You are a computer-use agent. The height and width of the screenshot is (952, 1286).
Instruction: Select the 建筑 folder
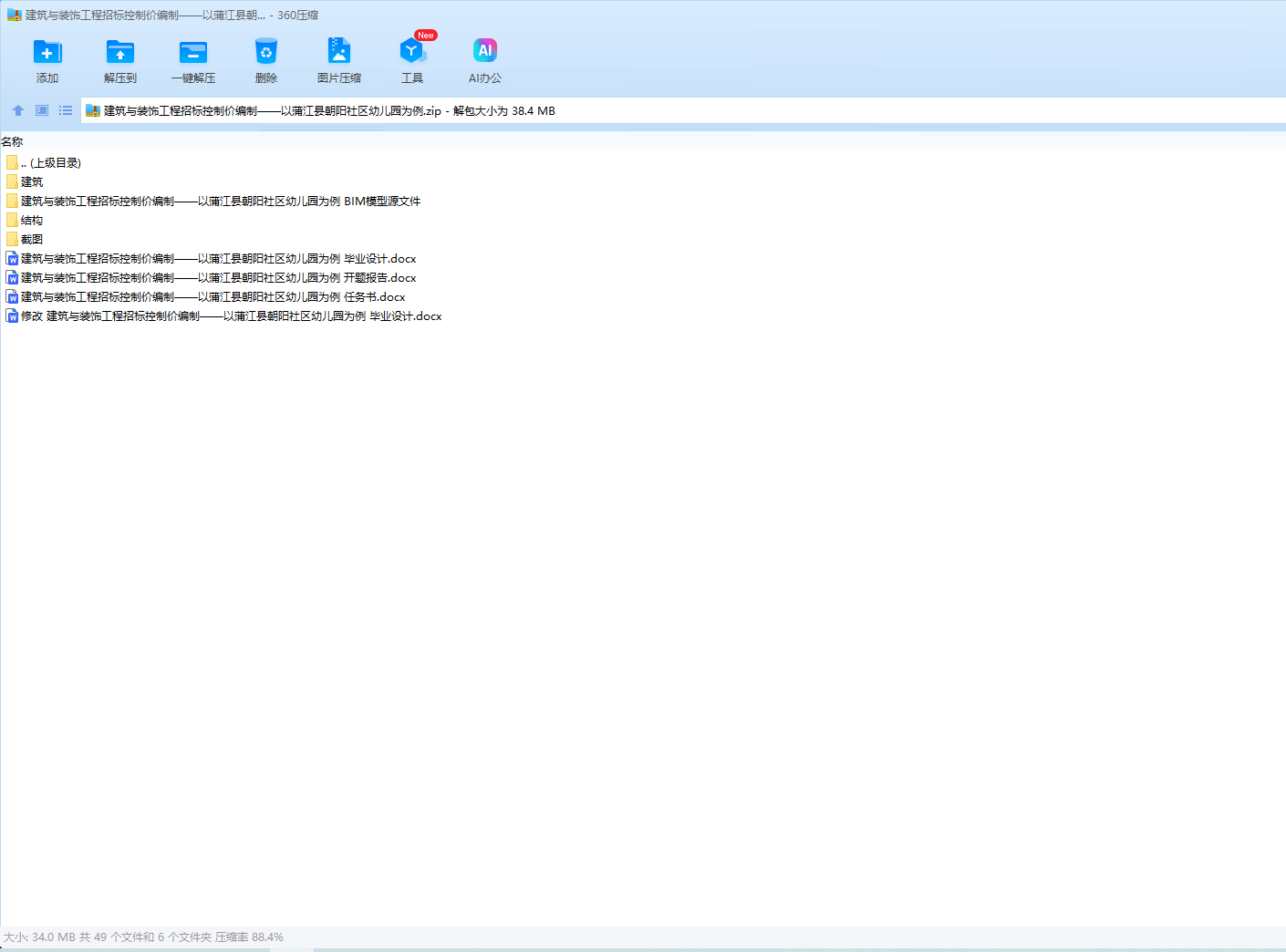32,181
